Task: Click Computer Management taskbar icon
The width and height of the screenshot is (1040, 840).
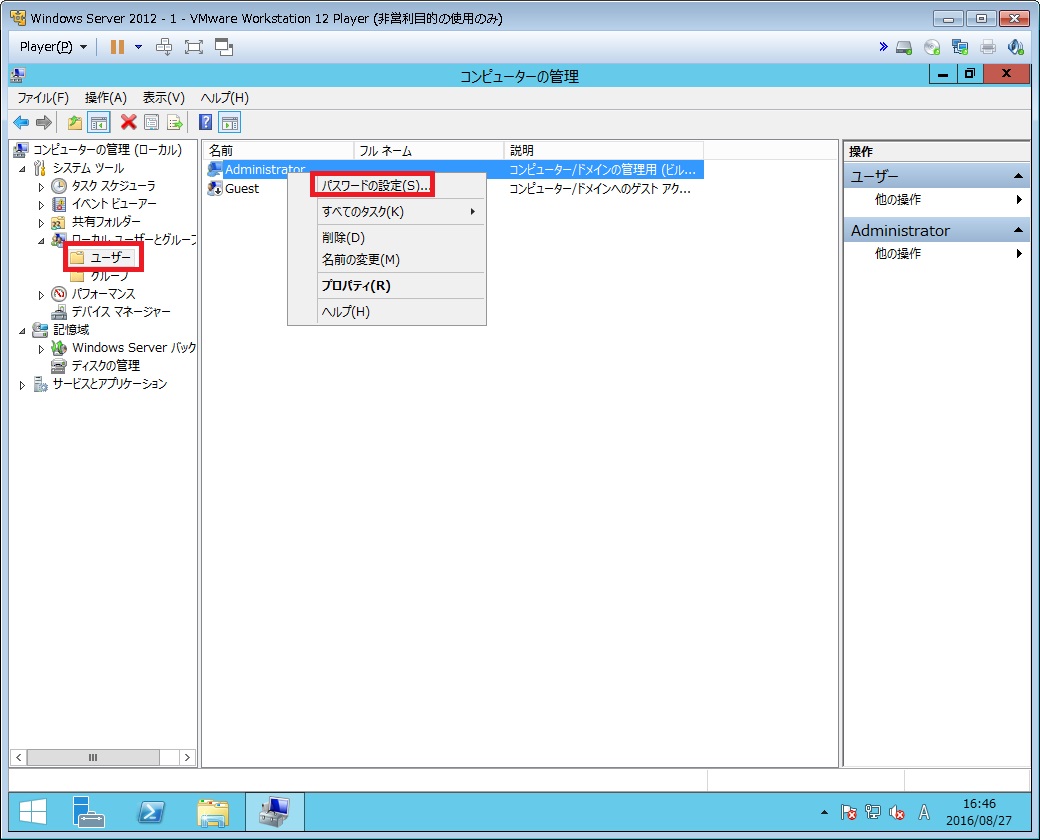Action: coord(275,811)
